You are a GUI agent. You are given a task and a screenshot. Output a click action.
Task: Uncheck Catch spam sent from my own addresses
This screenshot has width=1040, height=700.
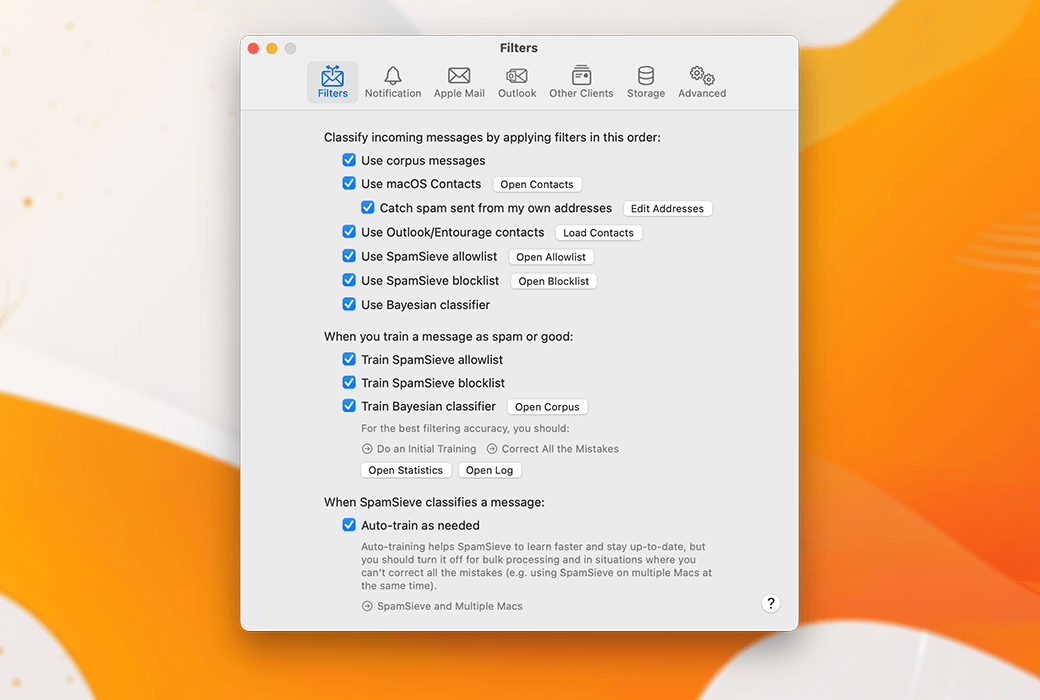coord(367,208)
